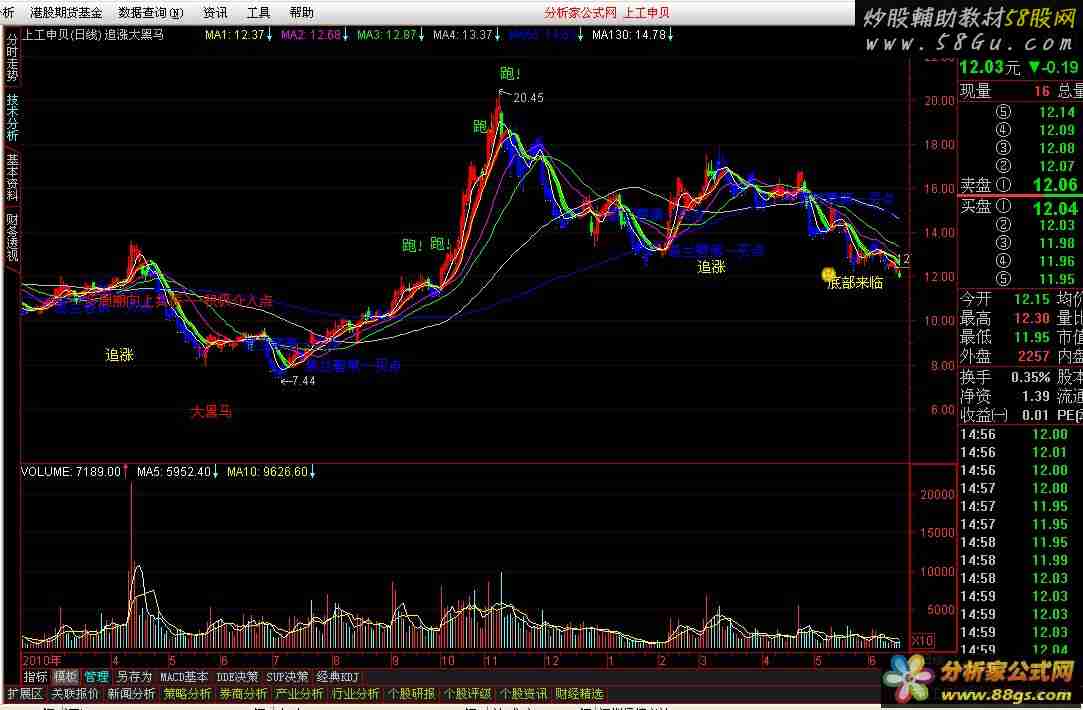Click the 现量 16 value

point(1042,90)
